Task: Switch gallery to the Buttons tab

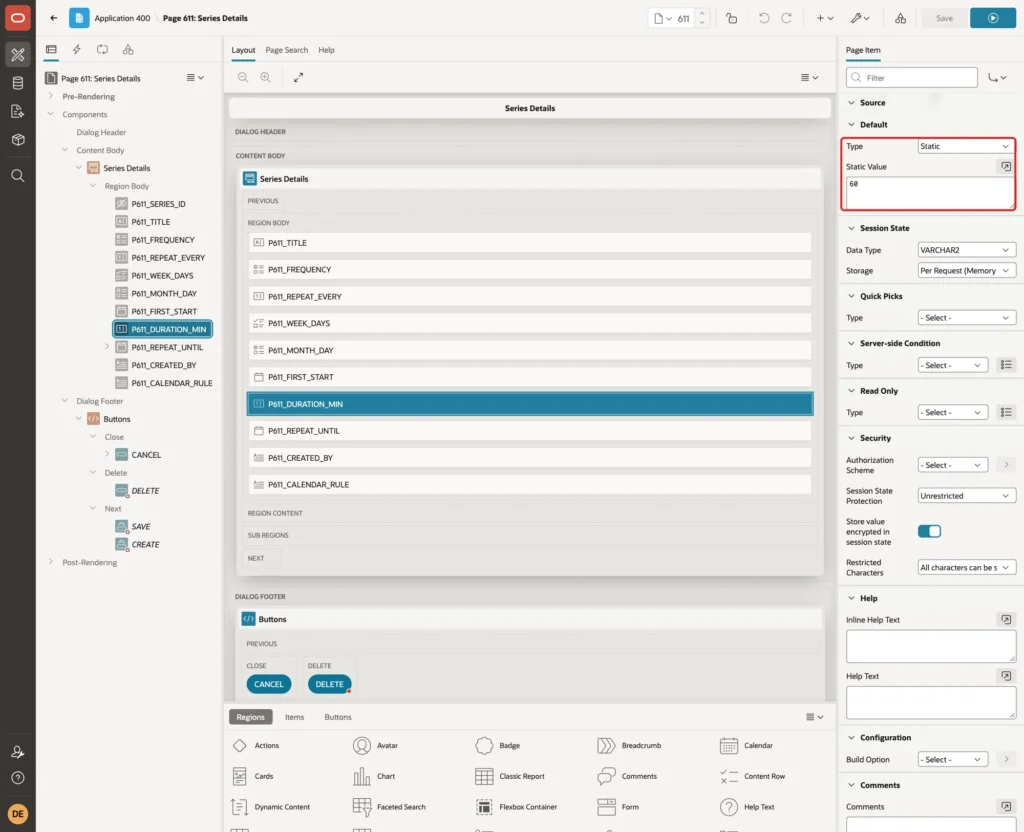Action: [x=338, y=717]
